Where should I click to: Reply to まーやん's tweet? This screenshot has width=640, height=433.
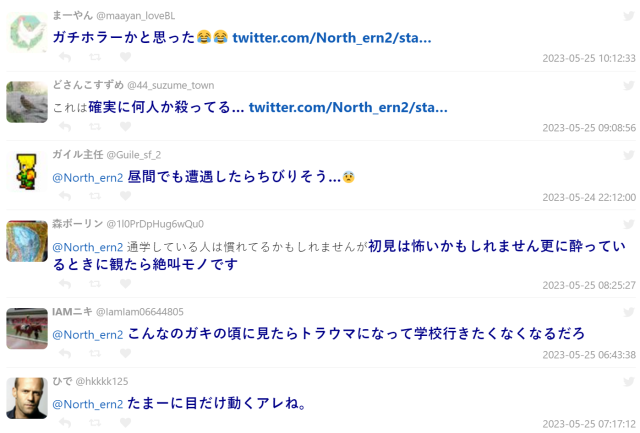click(65, 57)
